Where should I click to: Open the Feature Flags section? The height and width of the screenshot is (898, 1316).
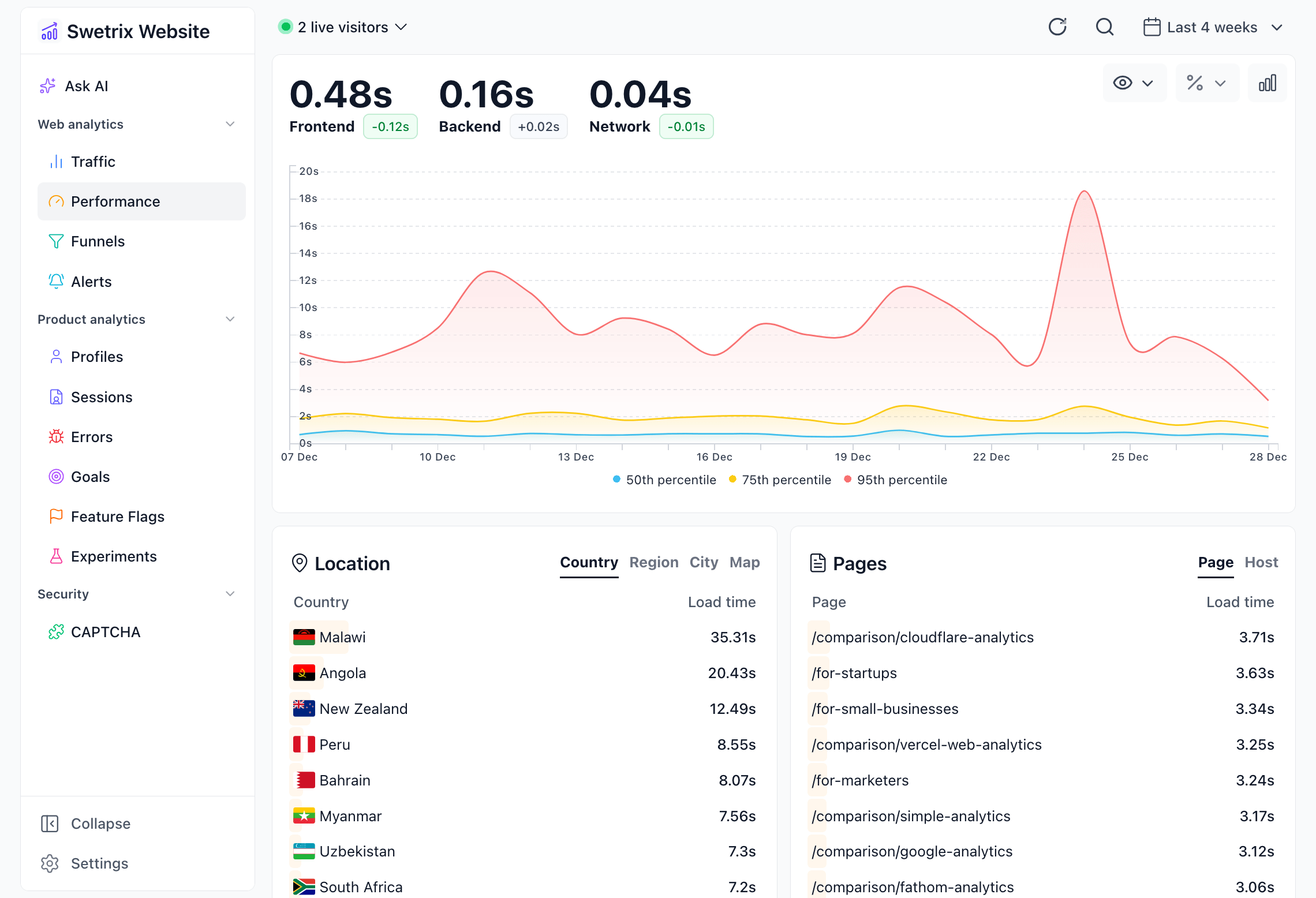tap(117, 517)
